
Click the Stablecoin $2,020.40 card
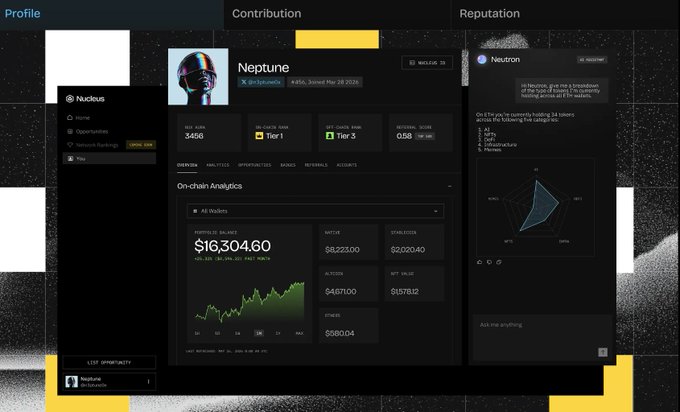tap(415, 242)
